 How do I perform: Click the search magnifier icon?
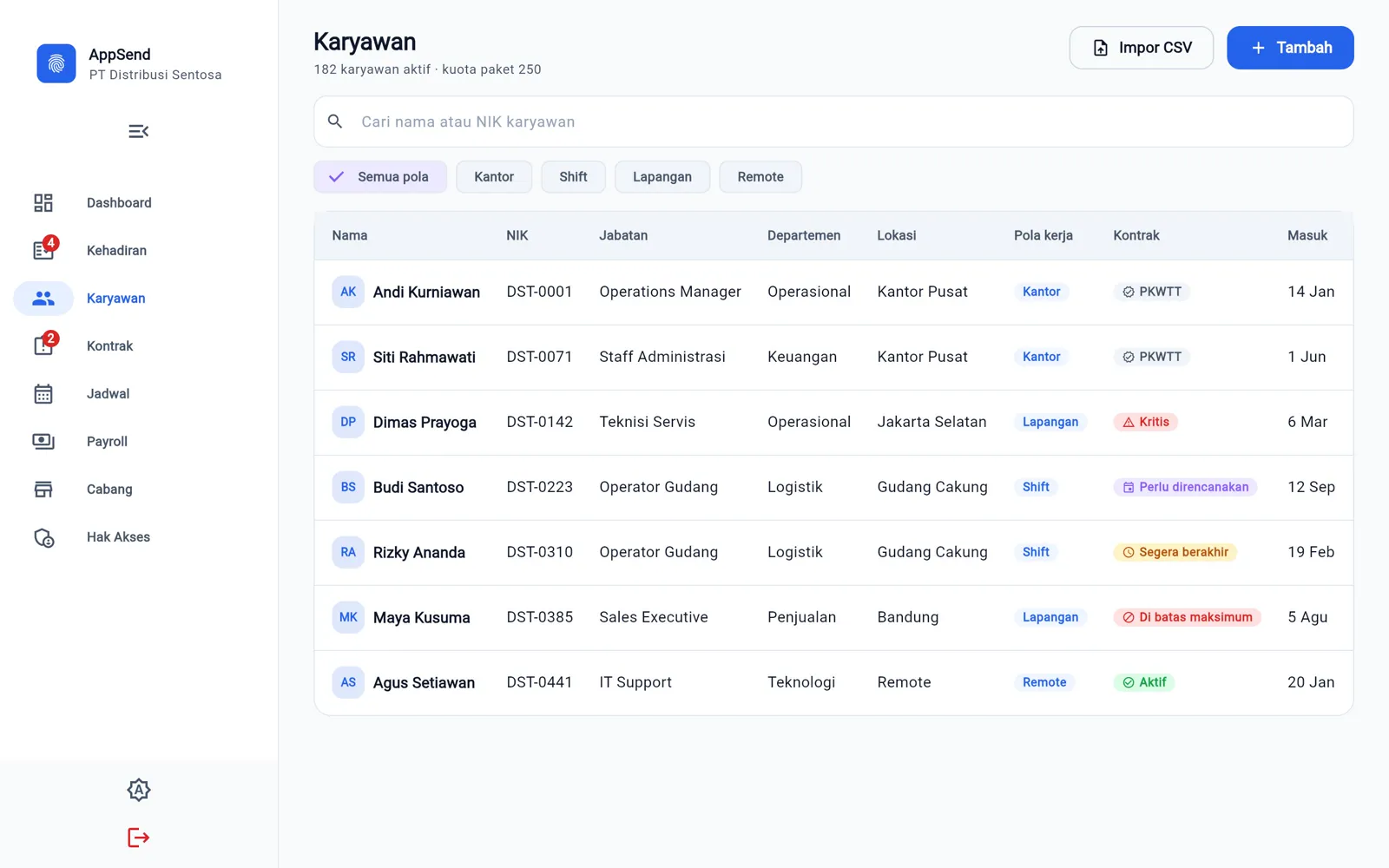(335, 122)
